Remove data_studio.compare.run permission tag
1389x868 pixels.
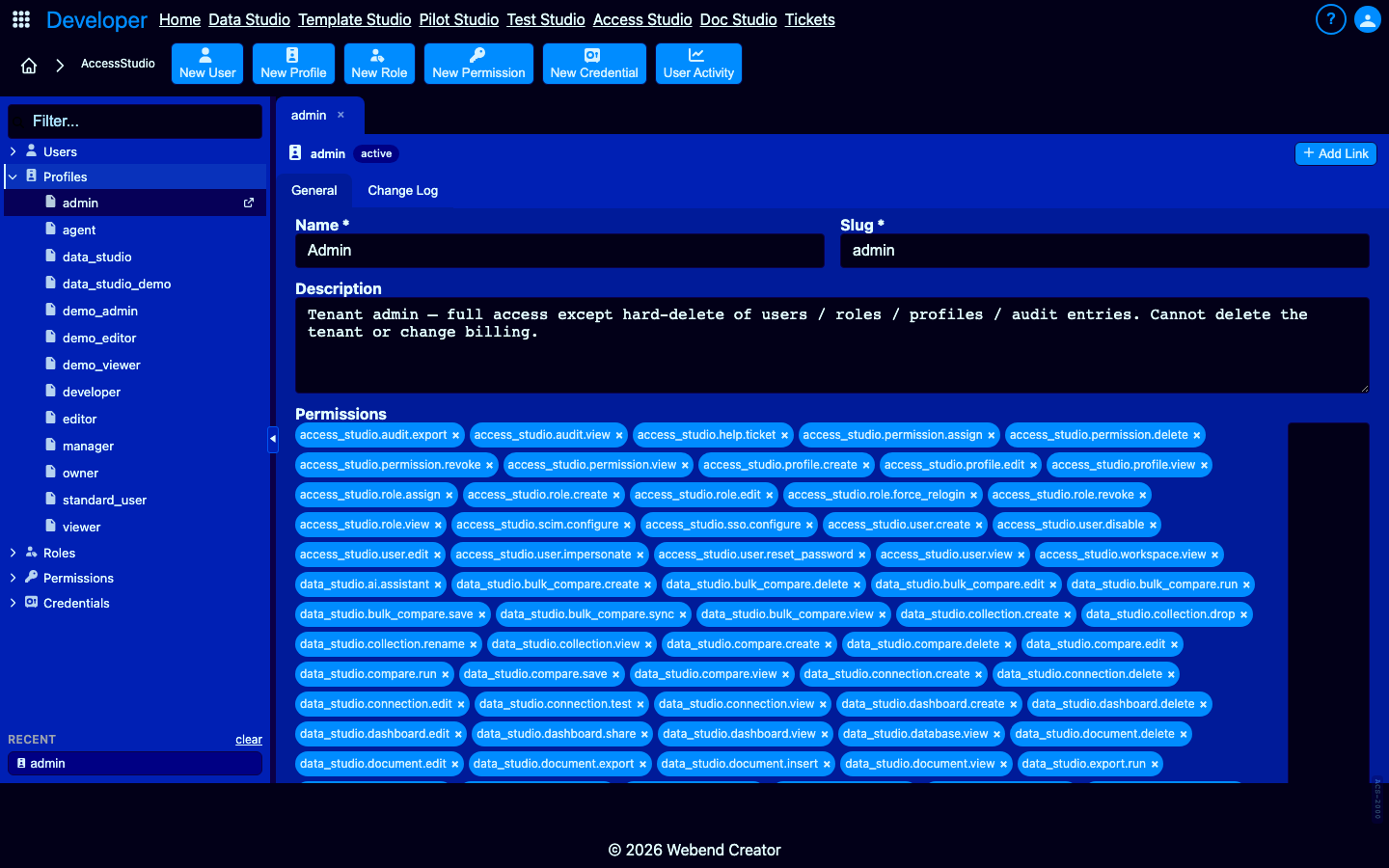(x=446, y=675)
